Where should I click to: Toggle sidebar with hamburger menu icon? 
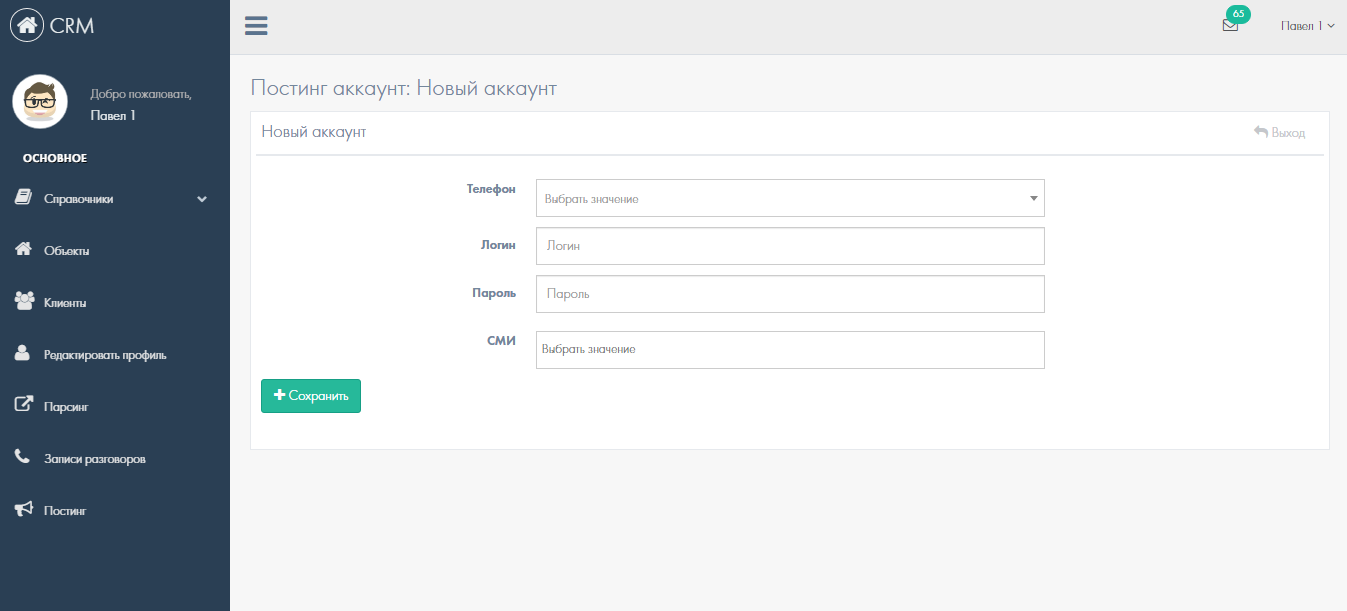pyautogui.click(x=256, y=26)
